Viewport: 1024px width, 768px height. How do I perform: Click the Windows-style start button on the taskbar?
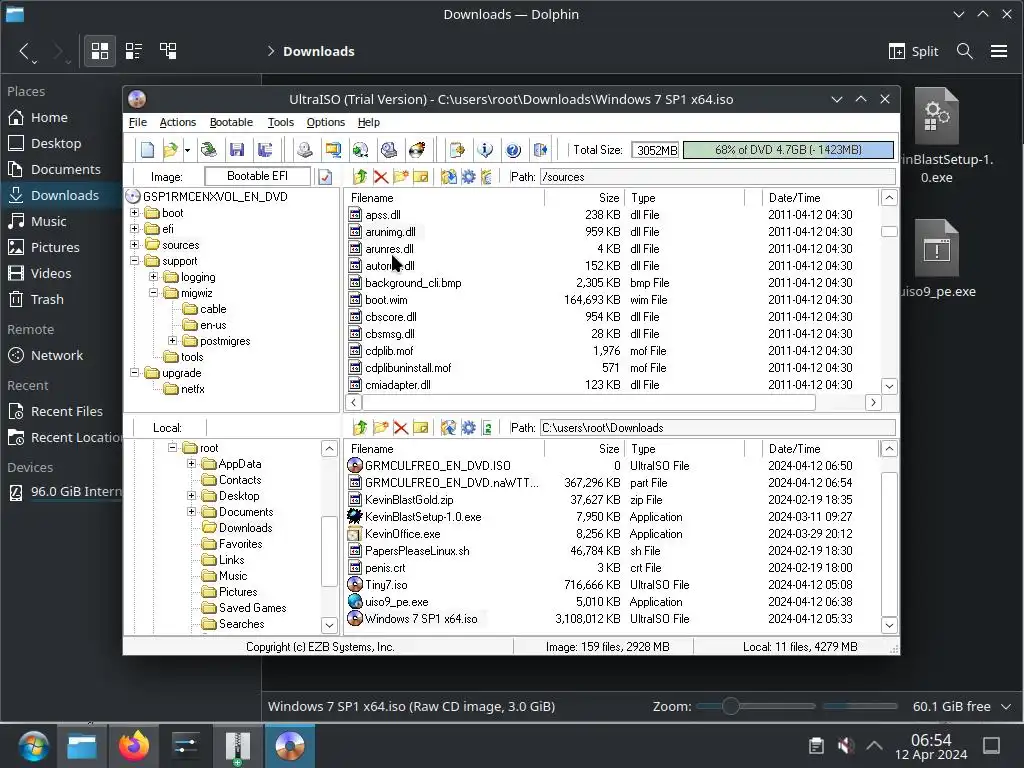(x=33, y=746)
